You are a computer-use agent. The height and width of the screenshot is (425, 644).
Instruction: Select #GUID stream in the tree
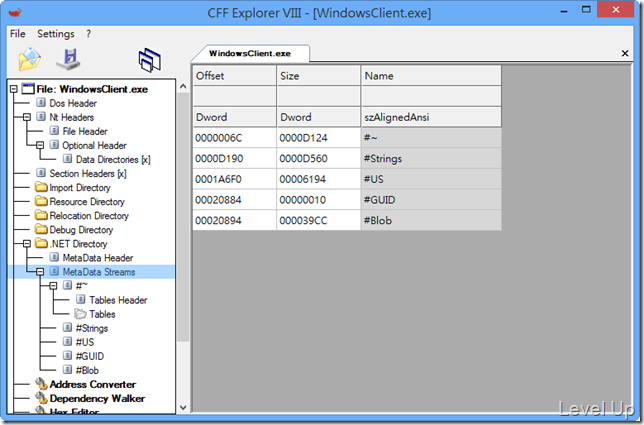(x=90, y=356)
